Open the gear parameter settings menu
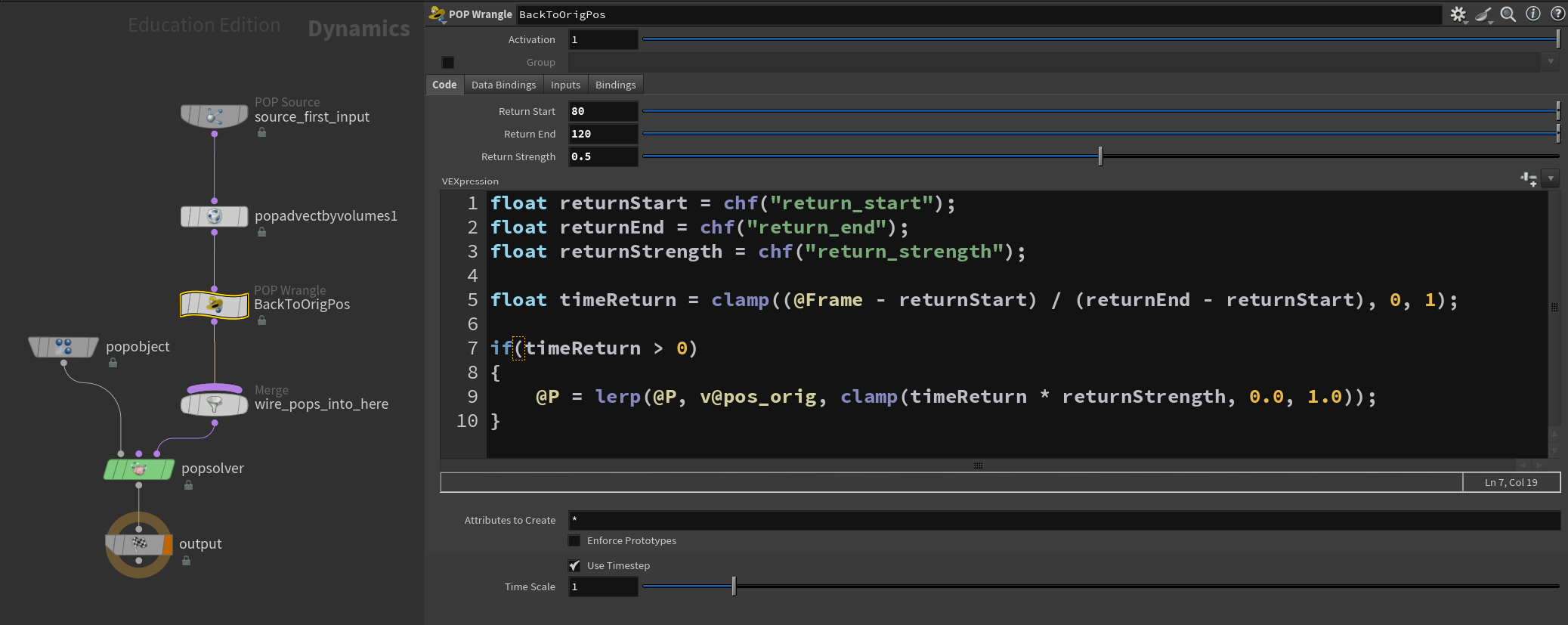 [1458, 14]
